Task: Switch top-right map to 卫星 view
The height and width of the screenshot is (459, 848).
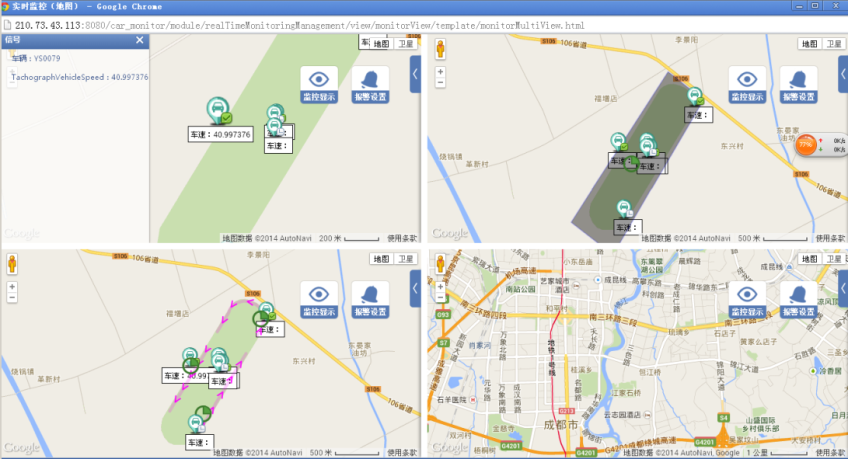Action: (833, 44)
